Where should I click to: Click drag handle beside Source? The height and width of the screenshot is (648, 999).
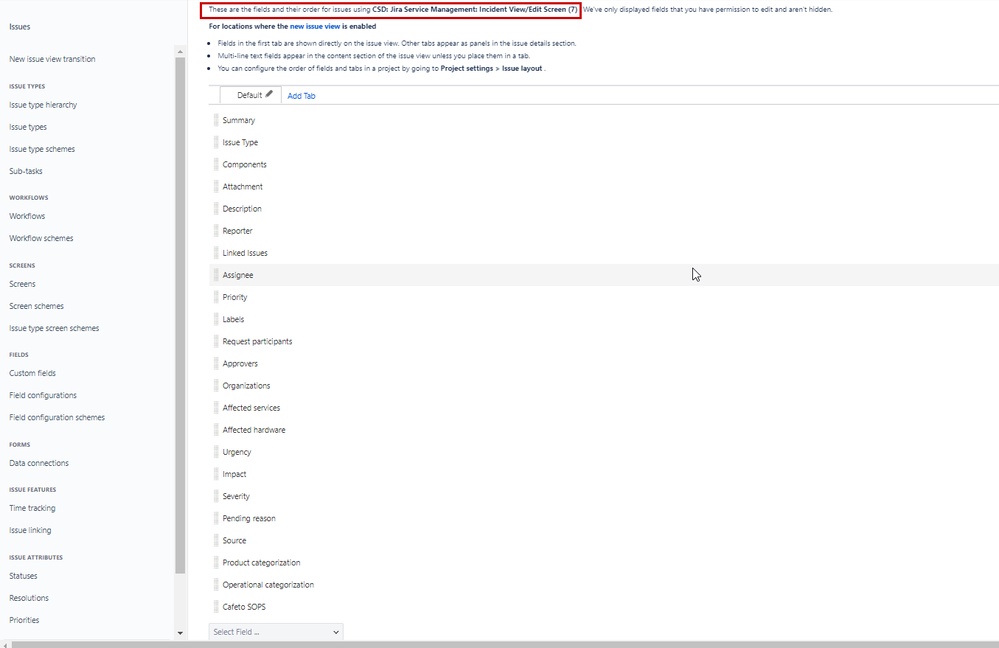(x=216, y=540)
